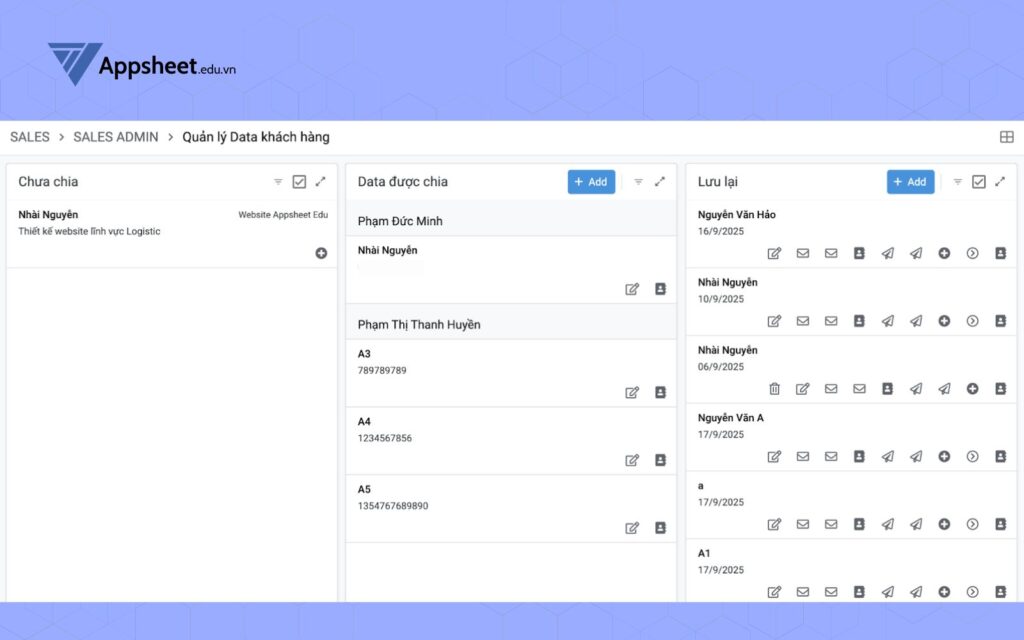The image size is (1024, 640).
Task: Toggle multi-select checkbox in Chưa chia panel
Action: [299, 182]
